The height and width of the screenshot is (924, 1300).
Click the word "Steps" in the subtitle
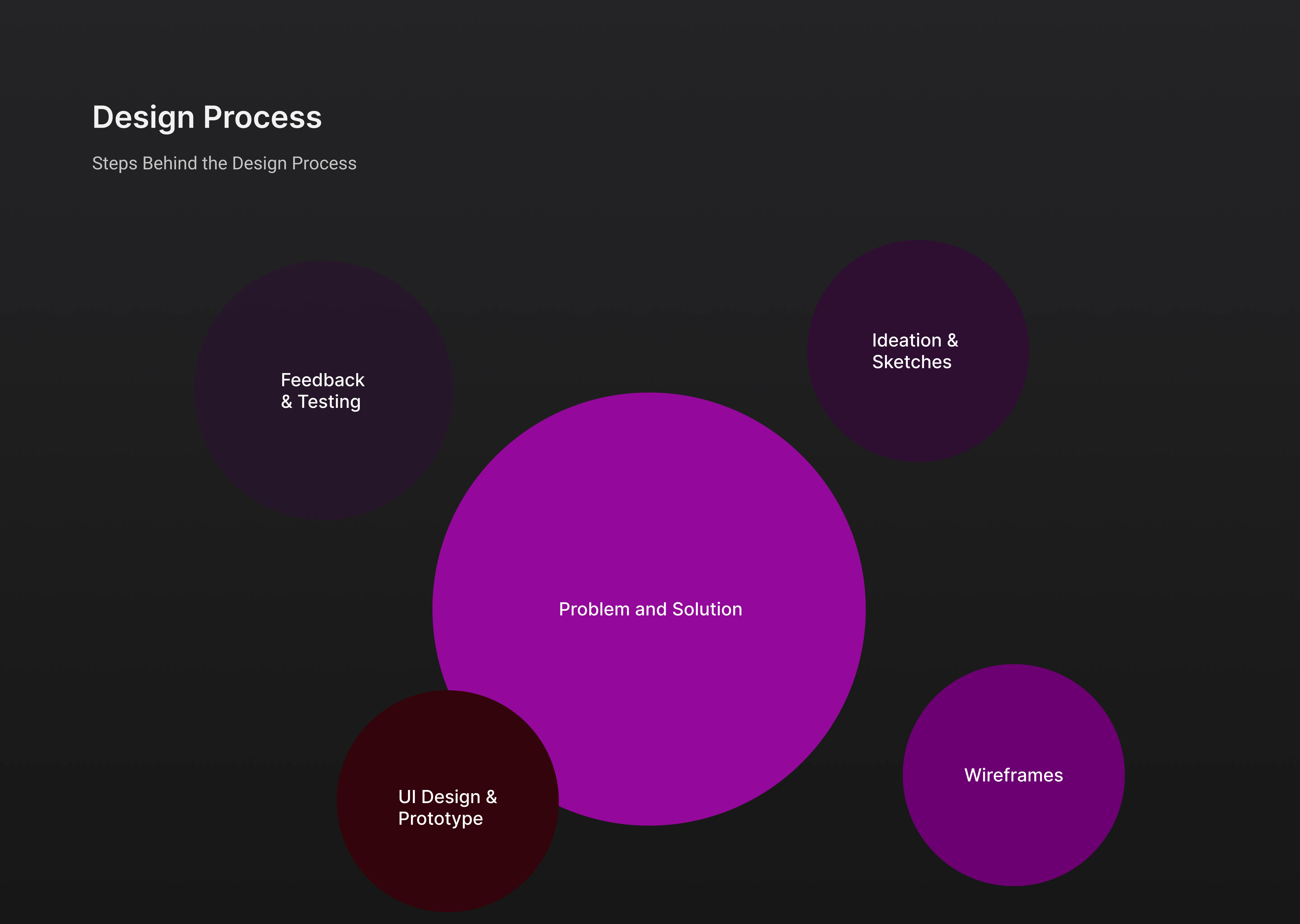(114, 163)
